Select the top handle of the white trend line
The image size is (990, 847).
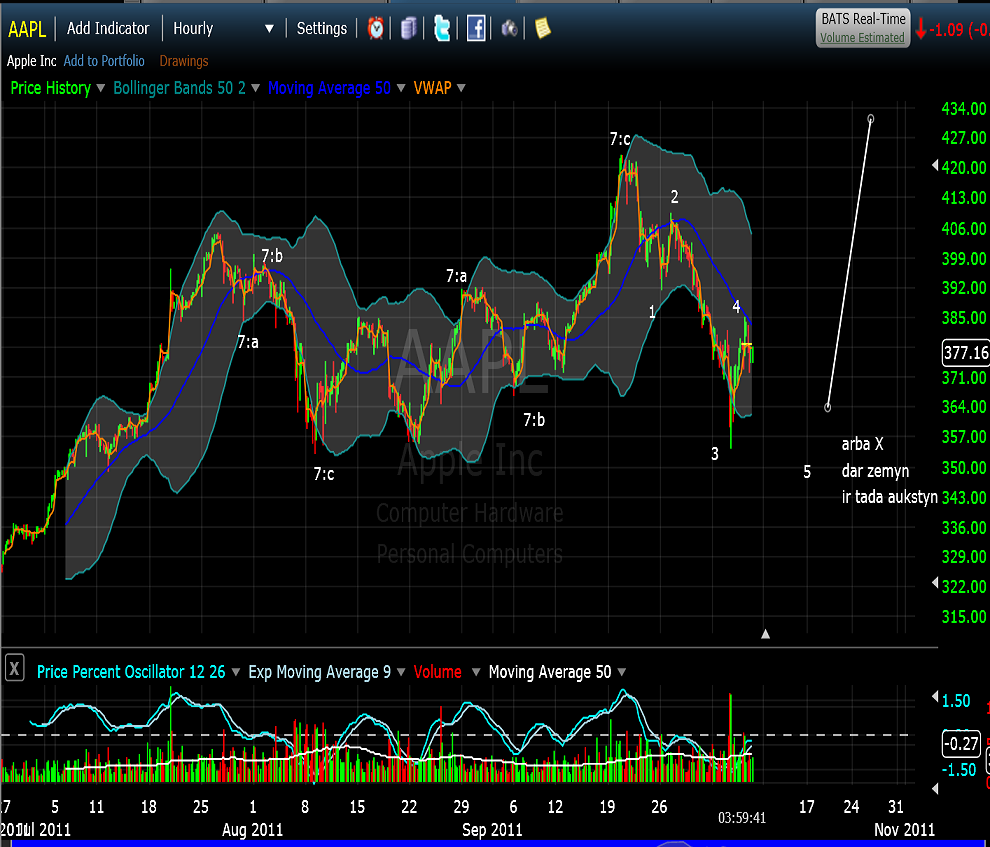click(x=871, y=119)
